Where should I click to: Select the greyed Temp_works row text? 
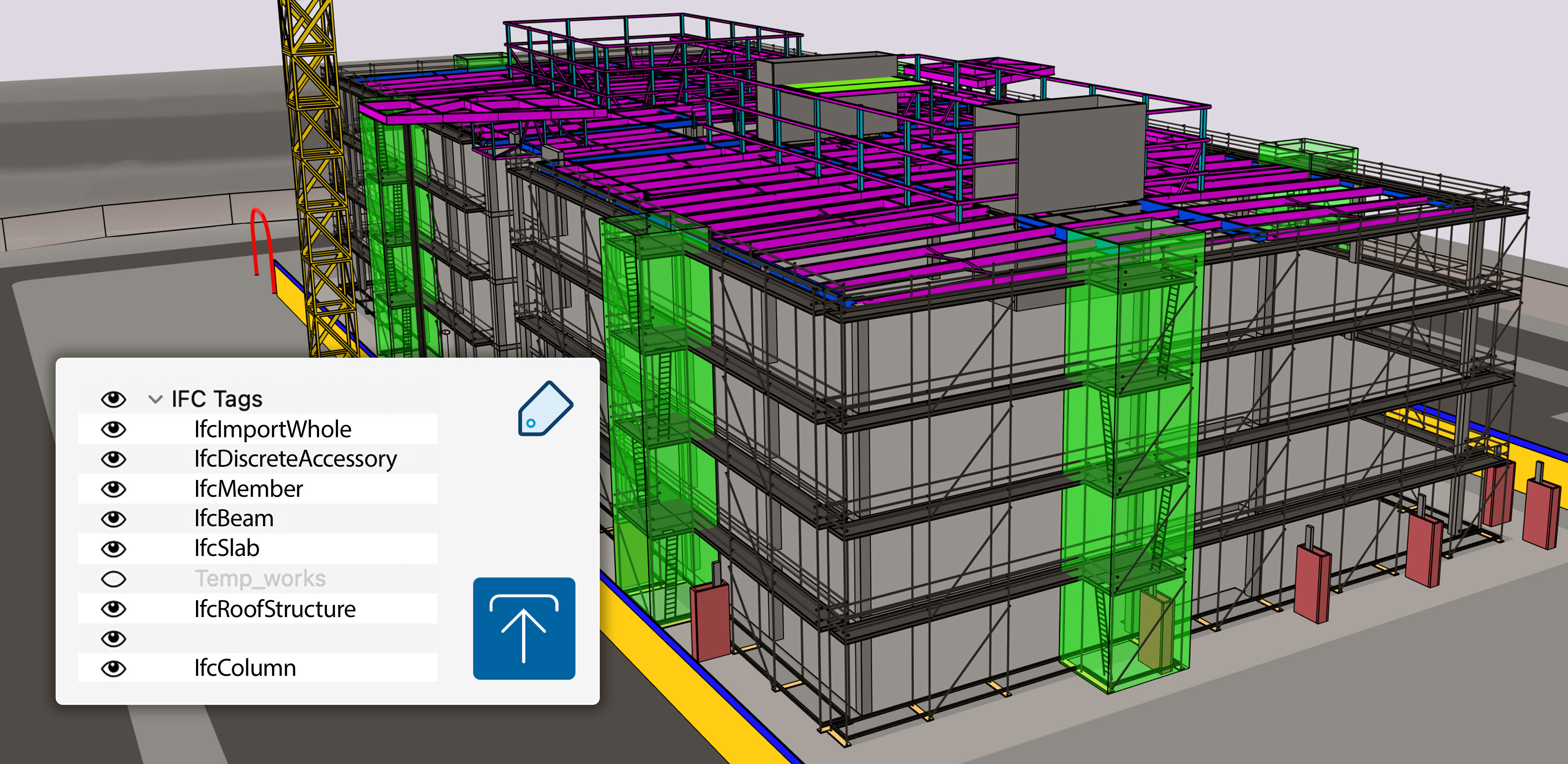point(261,579)
